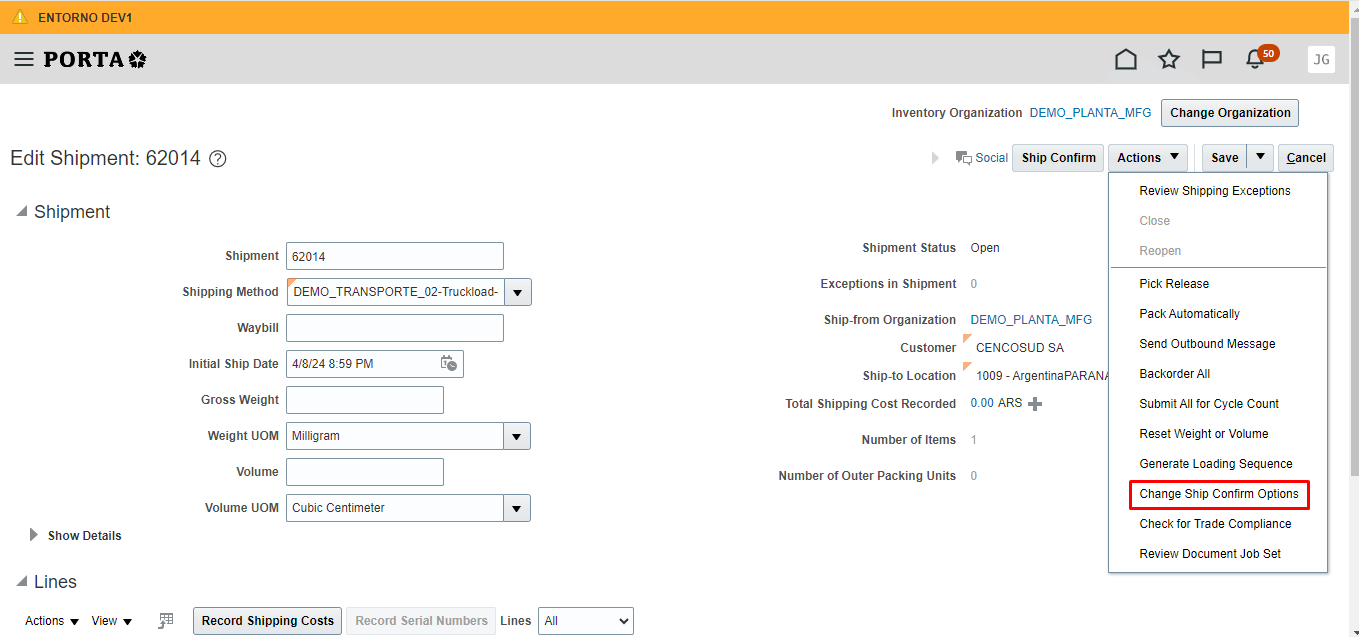Toggle the header Actions menu button
The width and height of the screenshot is (1359, 637).
click(x=1148, y=158)
